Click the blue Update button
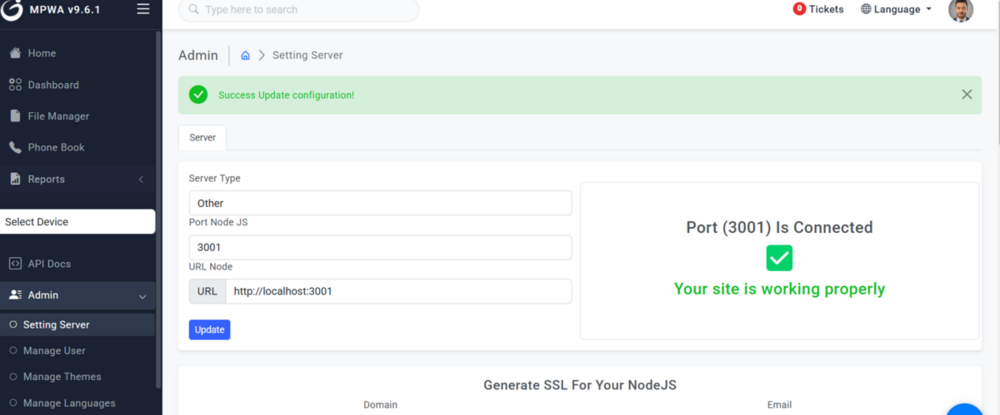Screen dimensions: 1000x415 coord(209,330)
